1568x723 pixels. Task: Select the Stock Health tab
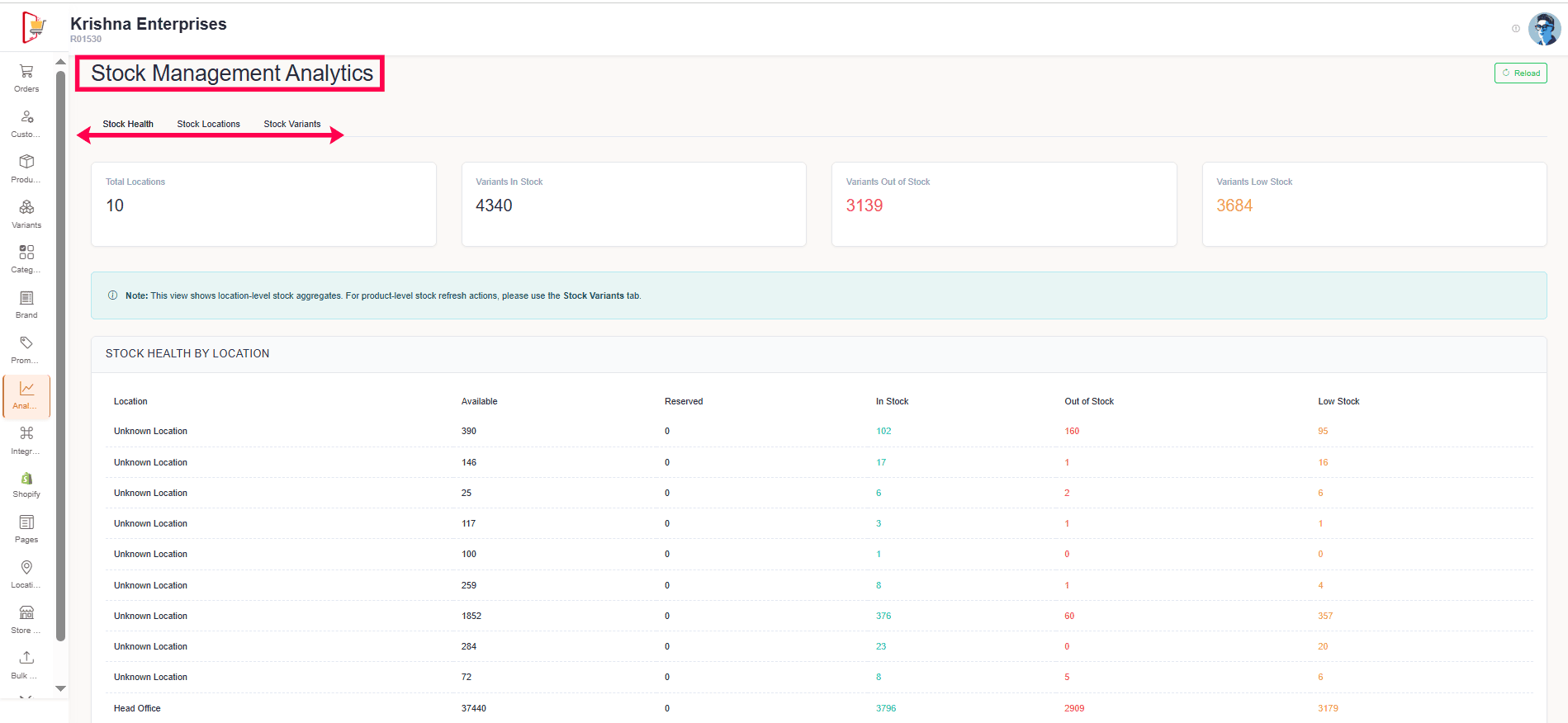click(128, 124)
